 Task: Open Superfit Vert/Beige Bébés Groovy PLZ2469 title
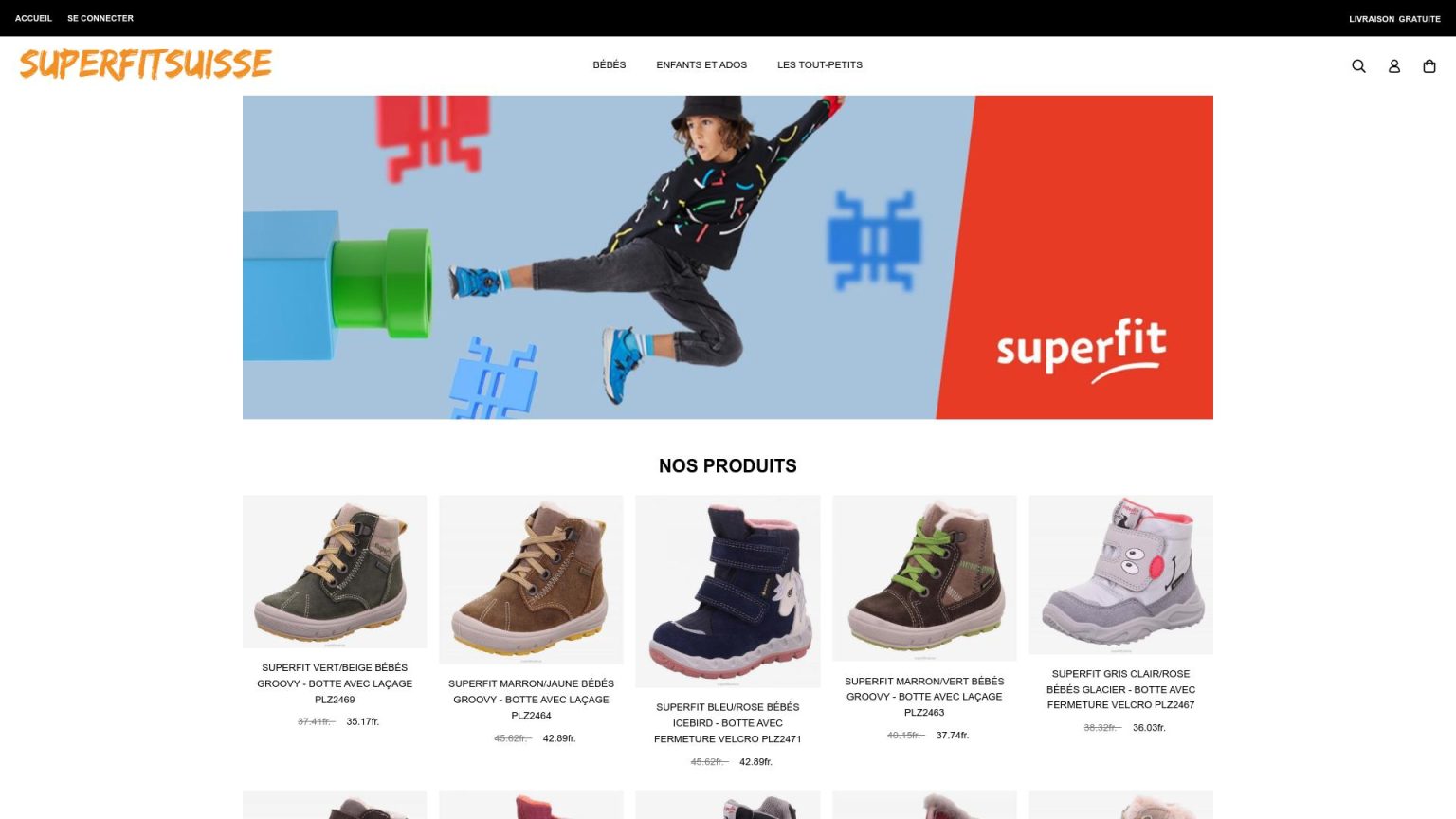335,683
